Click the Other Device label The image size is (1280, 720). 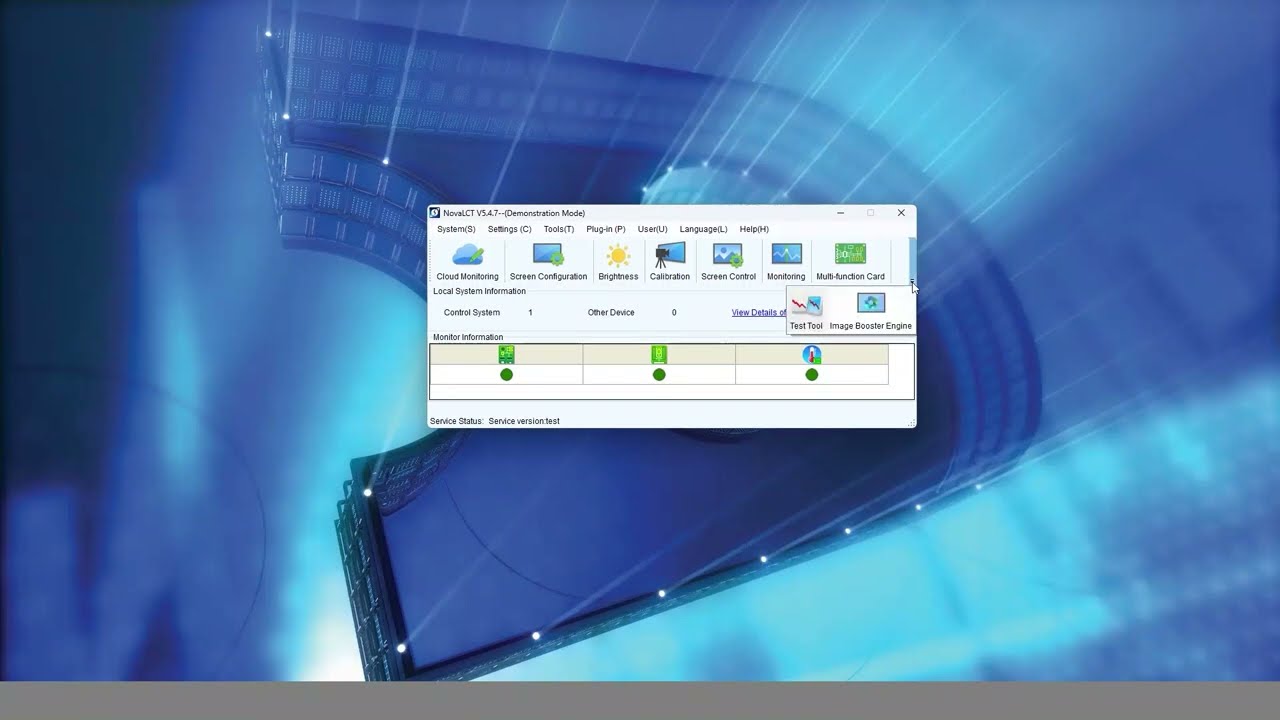click(x=611, y=312)
